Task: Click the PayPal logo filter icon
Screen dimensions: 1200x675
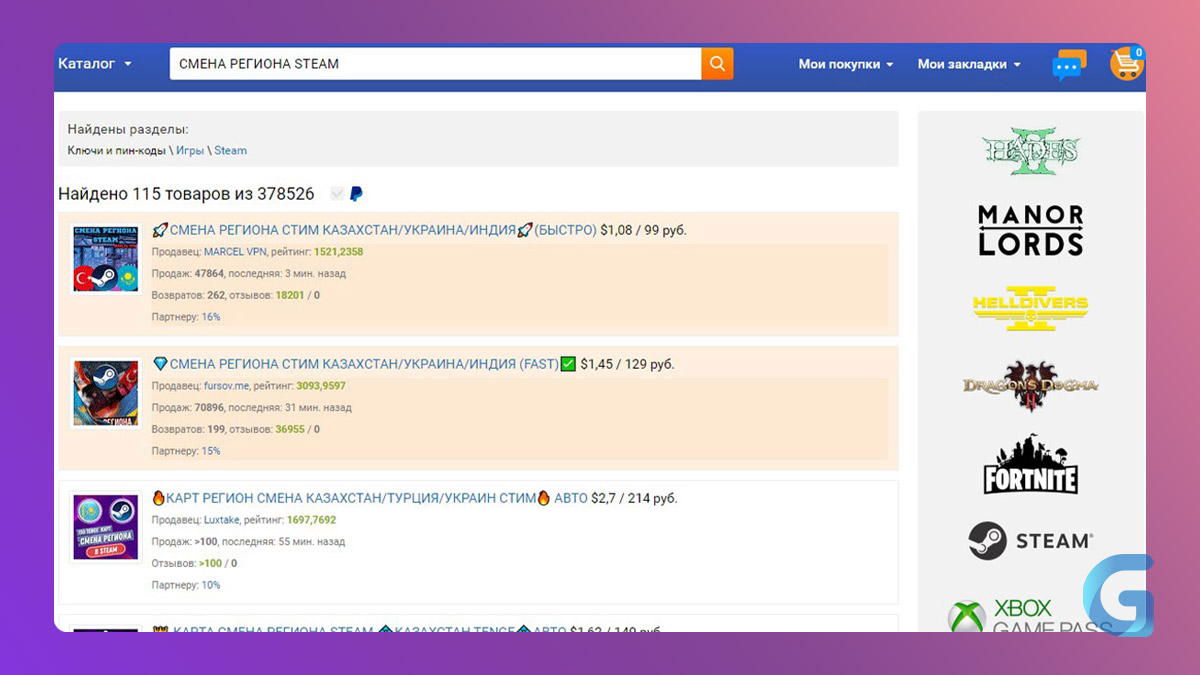Action: click(356, 194)
